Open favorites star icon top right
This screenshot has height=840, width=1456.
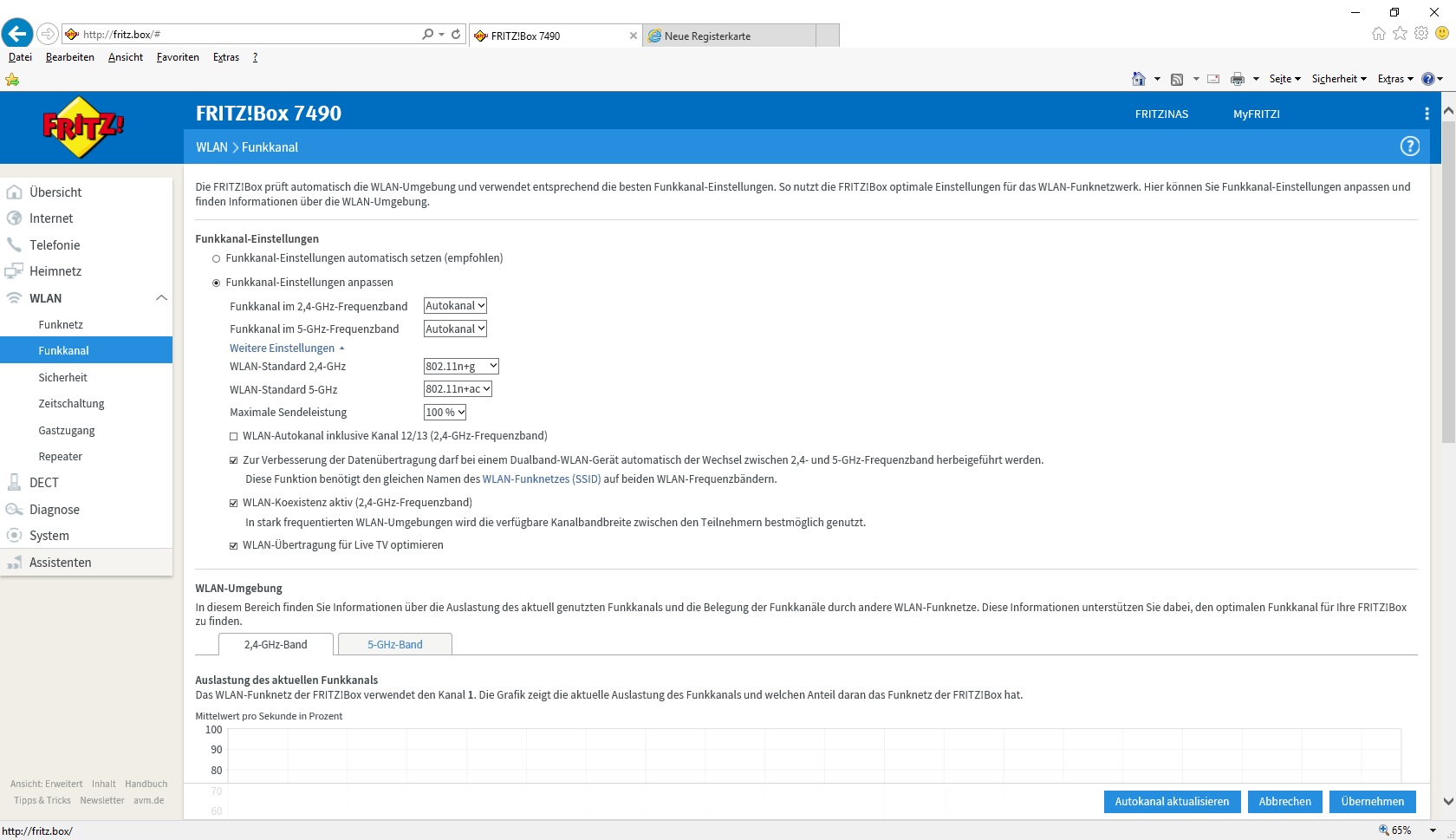tap(1400, 33)
